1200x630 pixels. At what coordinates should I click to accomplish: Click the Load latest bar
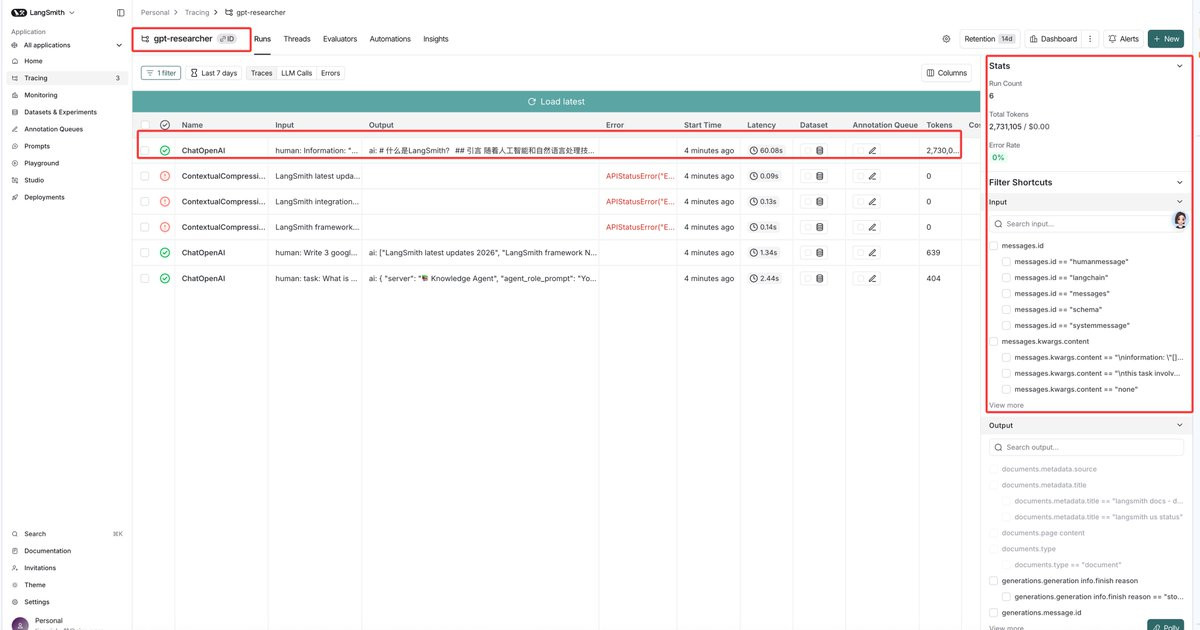click(556, 102)
